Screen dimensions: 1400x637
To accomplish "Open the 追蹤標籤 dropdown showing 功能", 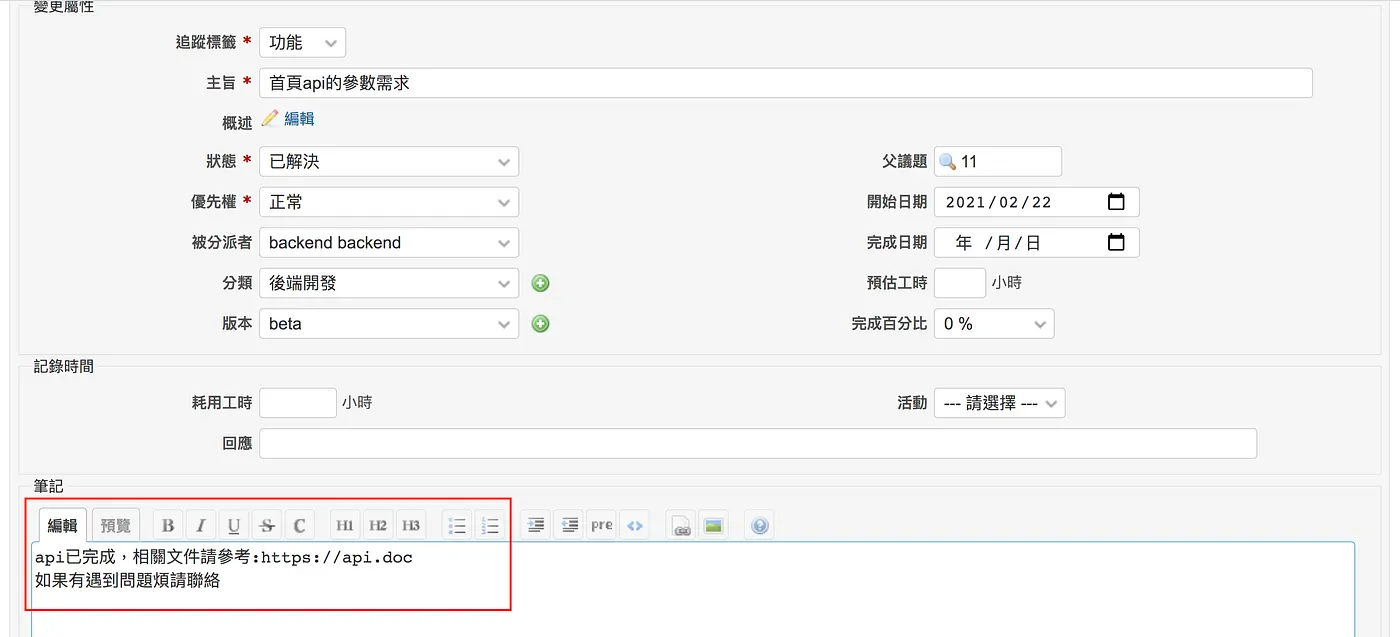I will click(x=303, y=42).
